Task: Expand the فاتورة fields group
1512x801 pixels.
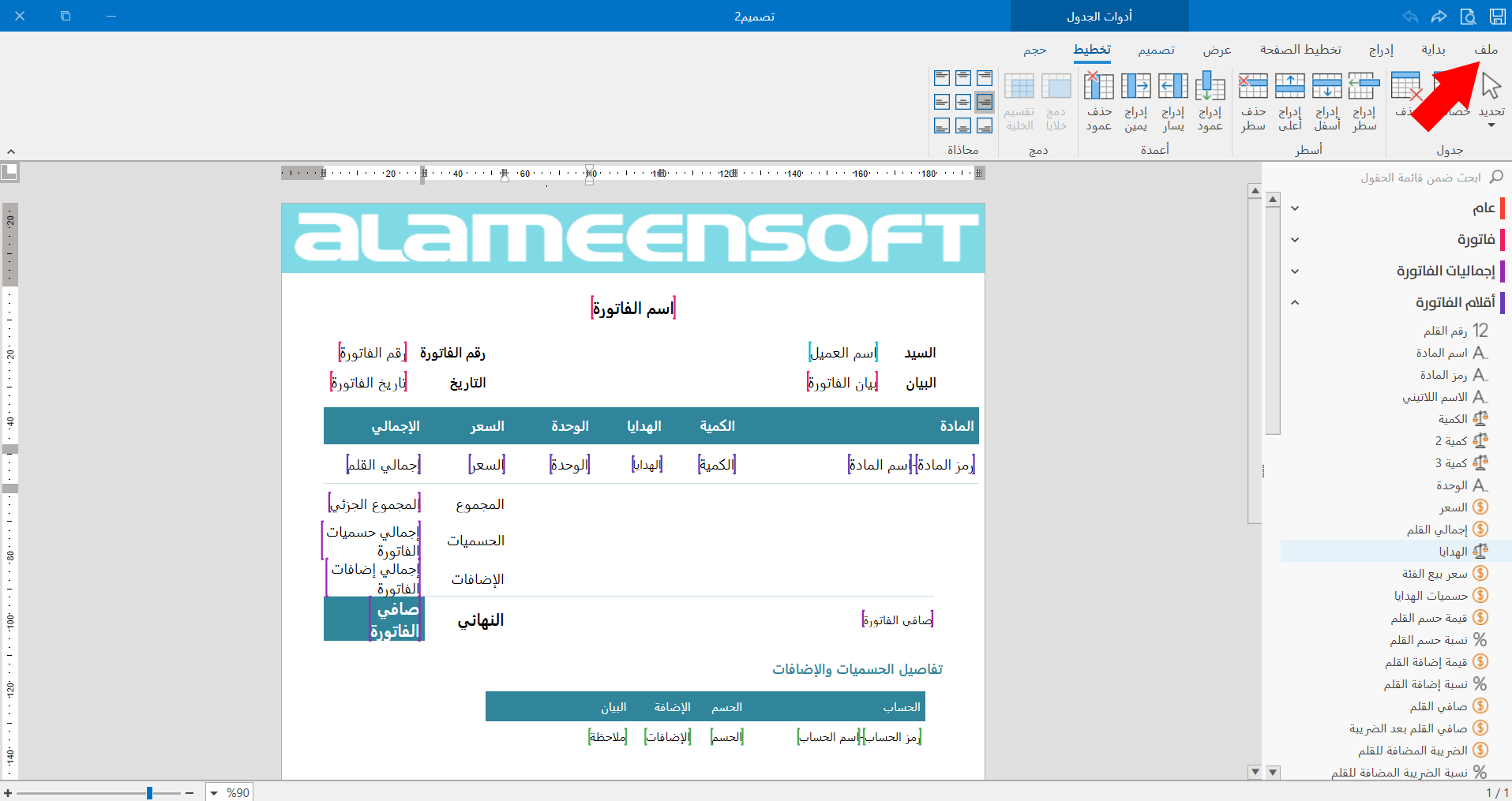Action: [x=1295, y=239]
